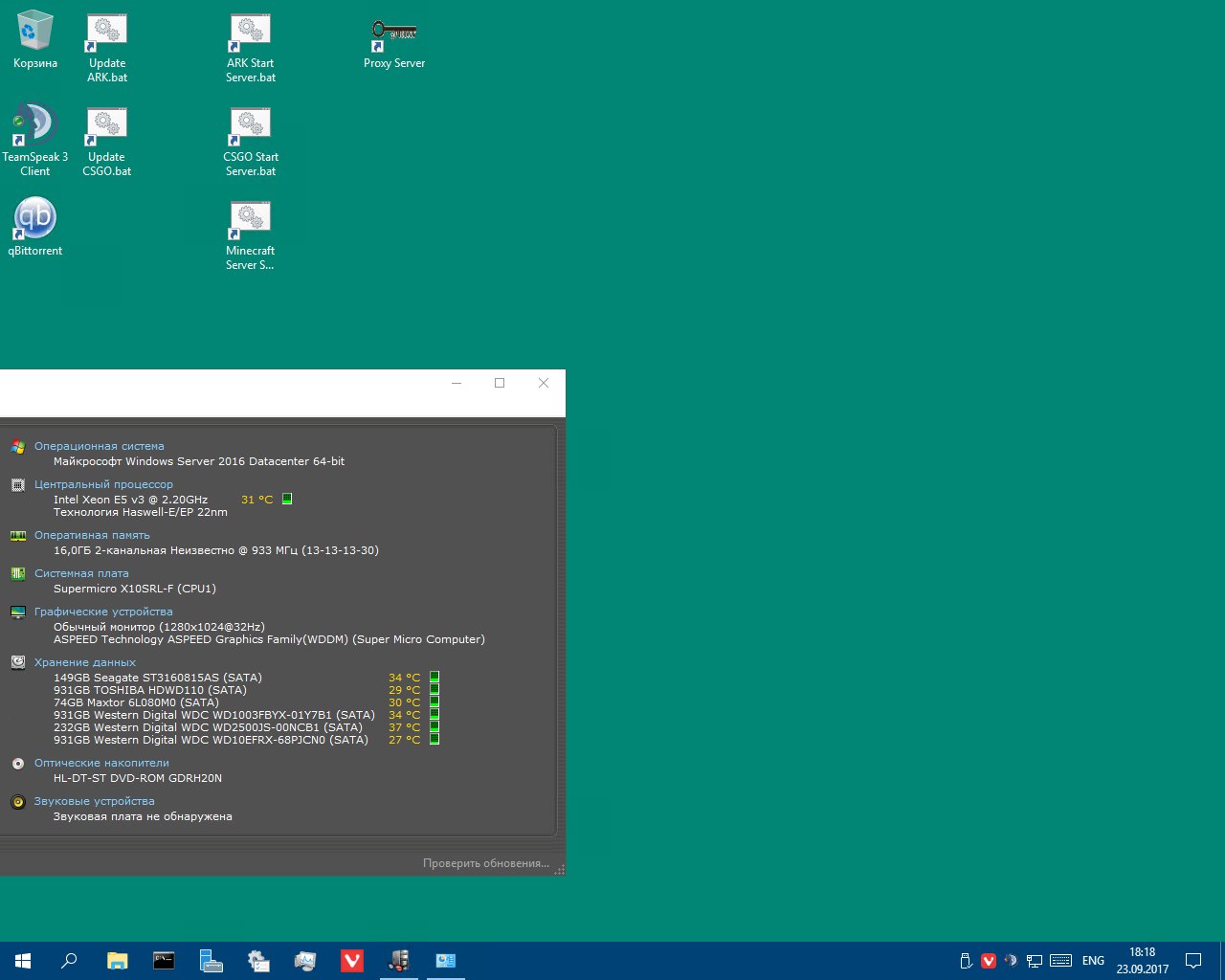Open Оперативная память section link

(x=92, y=535)
